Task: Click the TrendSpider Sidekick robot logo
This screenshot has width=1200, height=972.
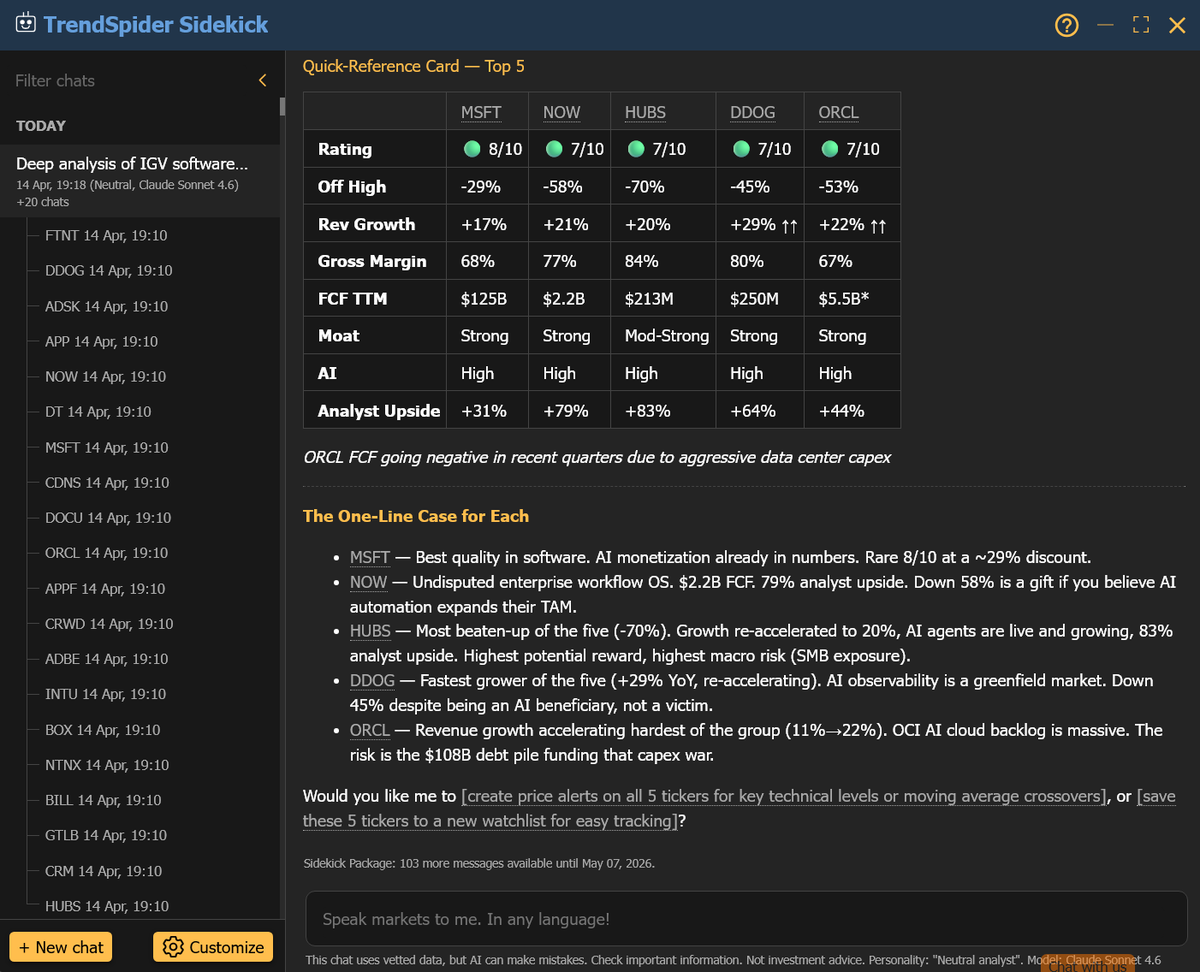Action: coord(26,24)
